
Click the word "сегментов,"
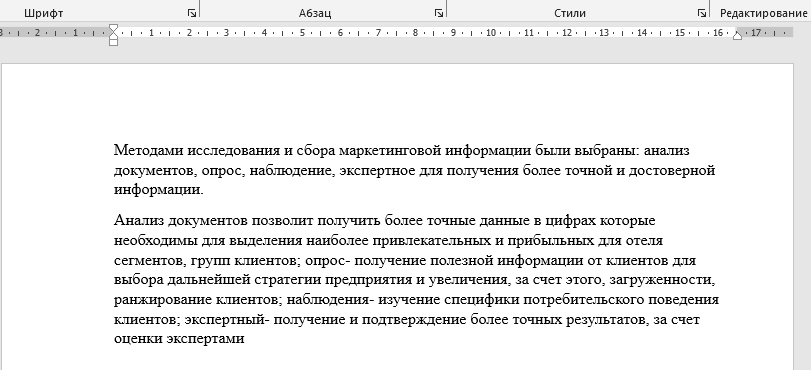[x=150, y=260]
